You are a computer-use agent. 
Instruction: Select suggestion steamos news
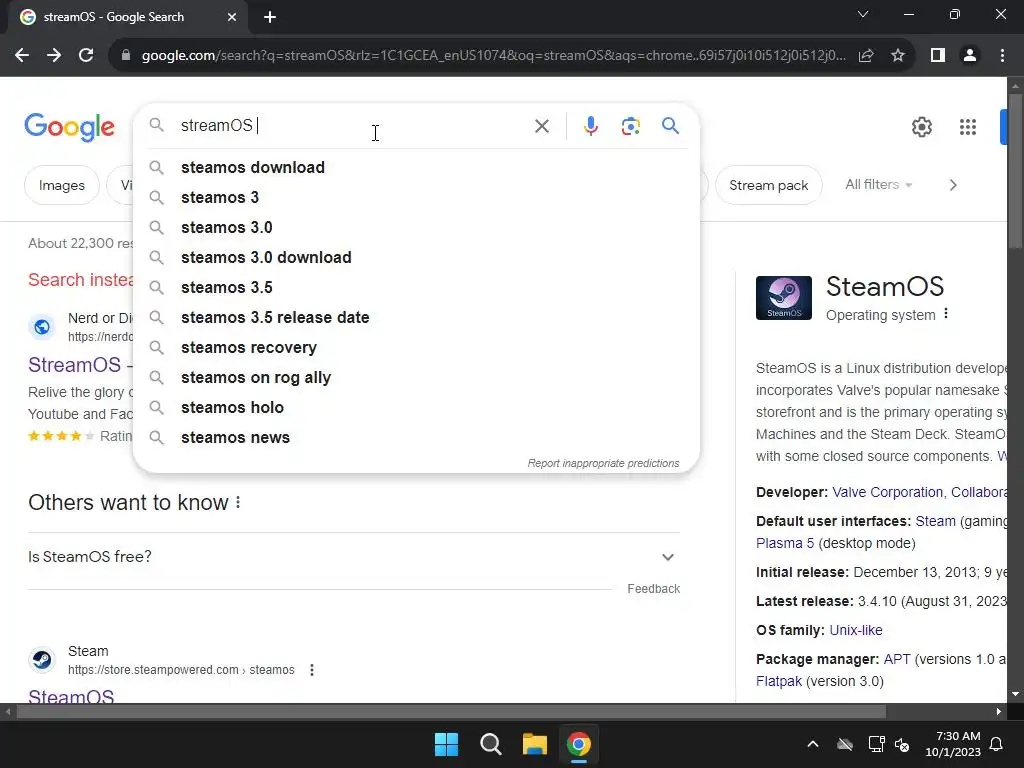pyautogui.click(x=416, y=438)
